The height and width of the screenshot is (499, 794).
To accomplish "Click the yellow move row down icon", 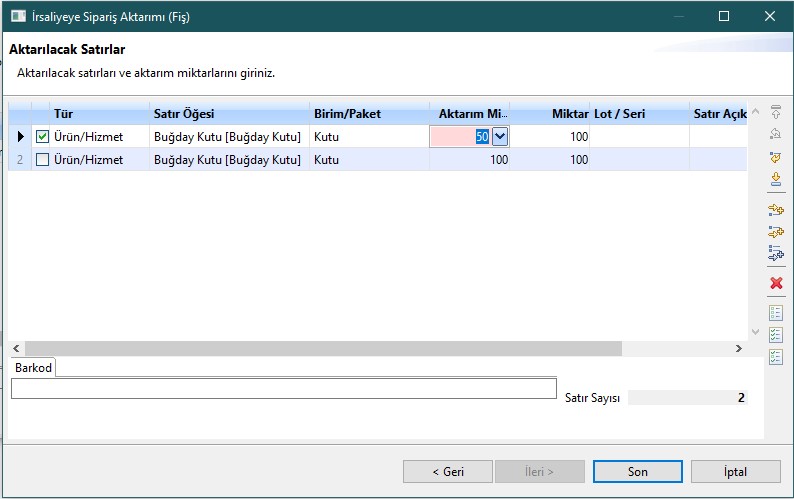I will (775, 157).
